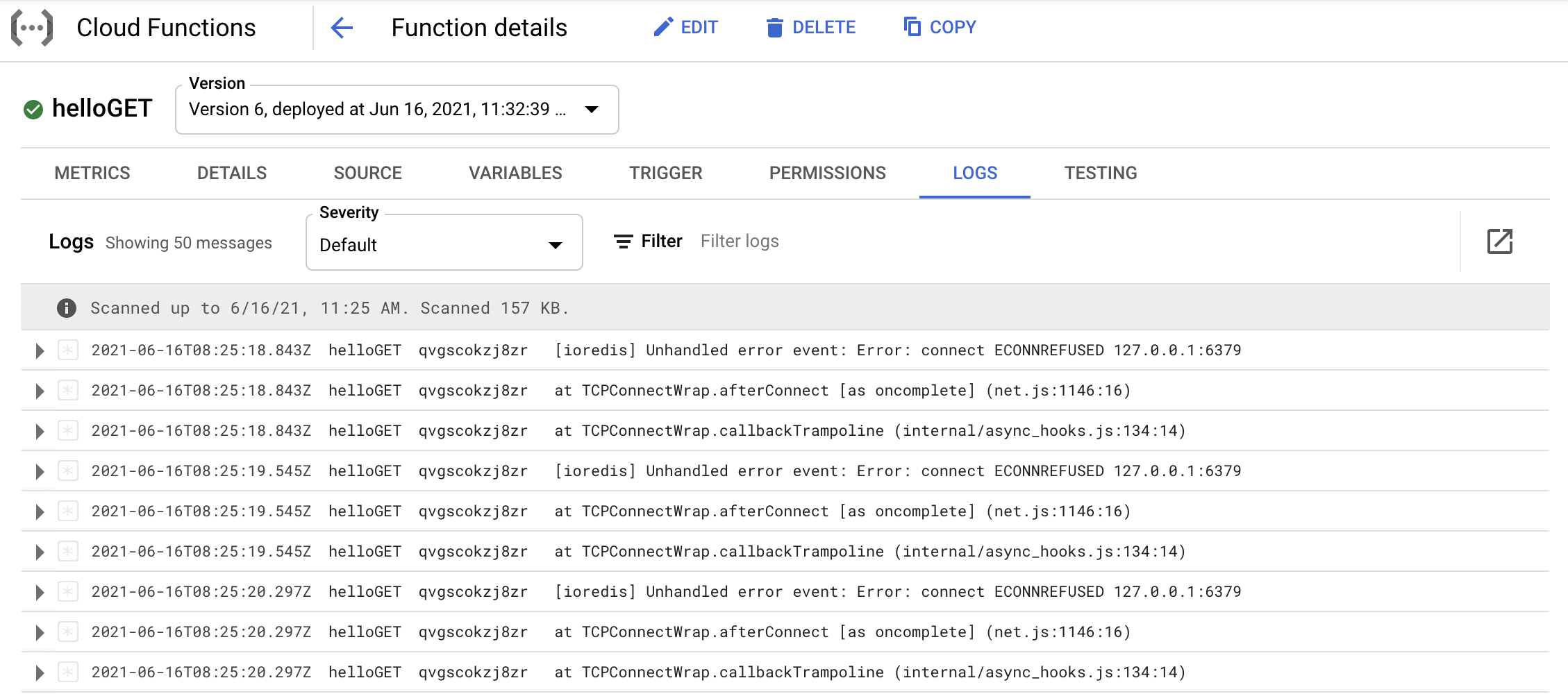Viewport: 1568px width, 694px height.
Task: Switch to the TESTING tab
Action: coord(1101,173)
